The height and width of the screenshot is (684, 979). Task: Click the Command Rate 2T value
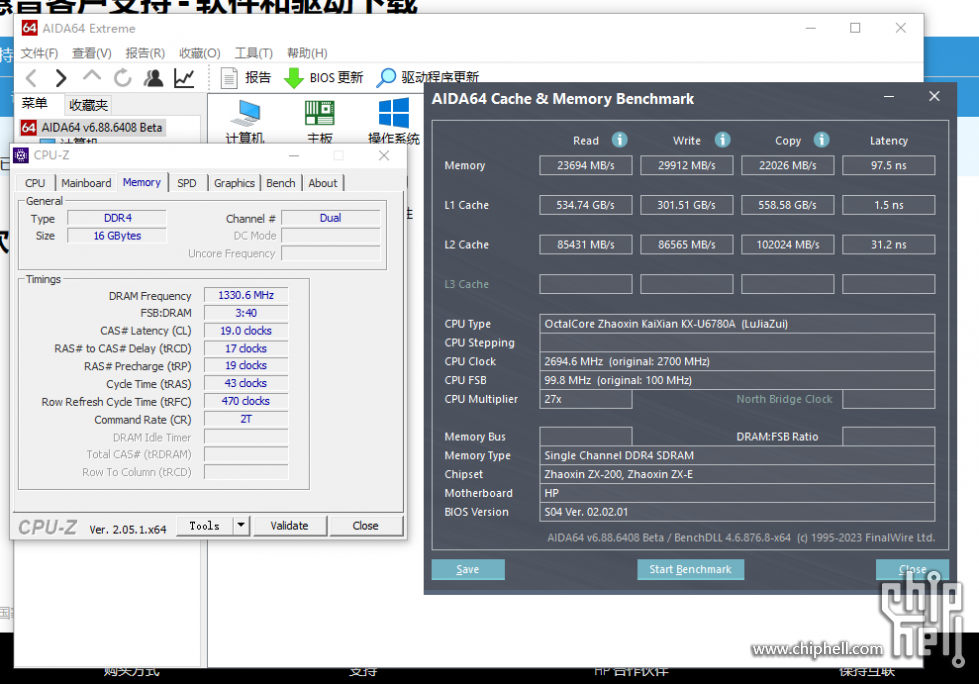pyautogui.click(x=246, y=419)
